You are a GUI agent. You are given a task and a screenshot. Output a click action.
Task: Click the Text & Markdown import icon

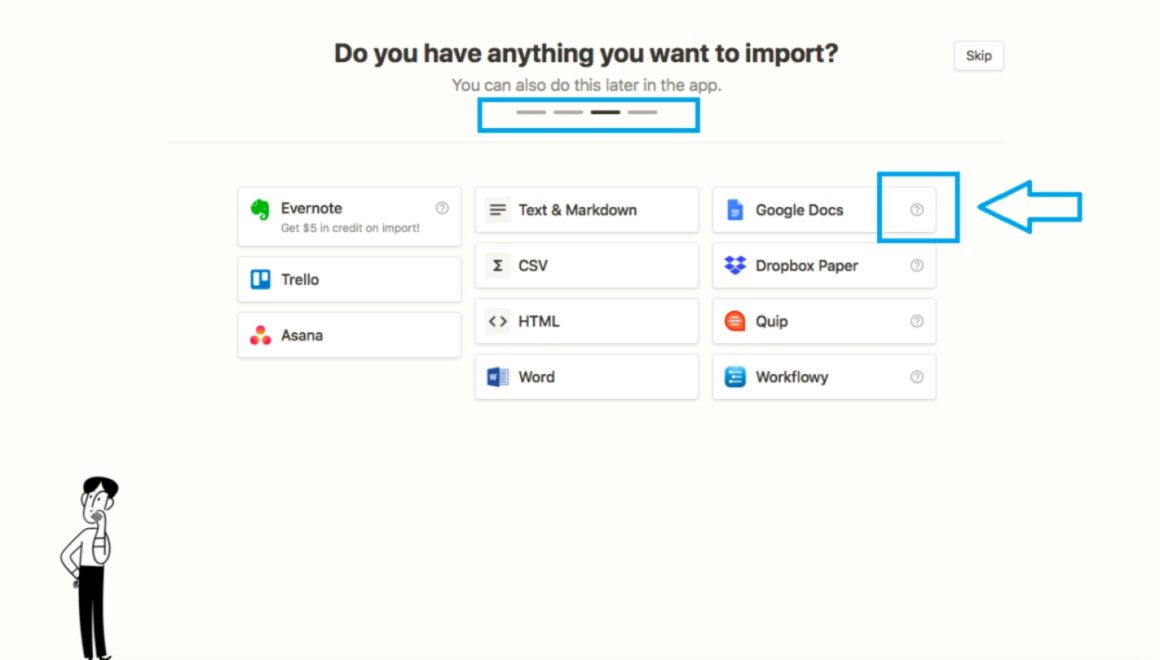point(498,209)
